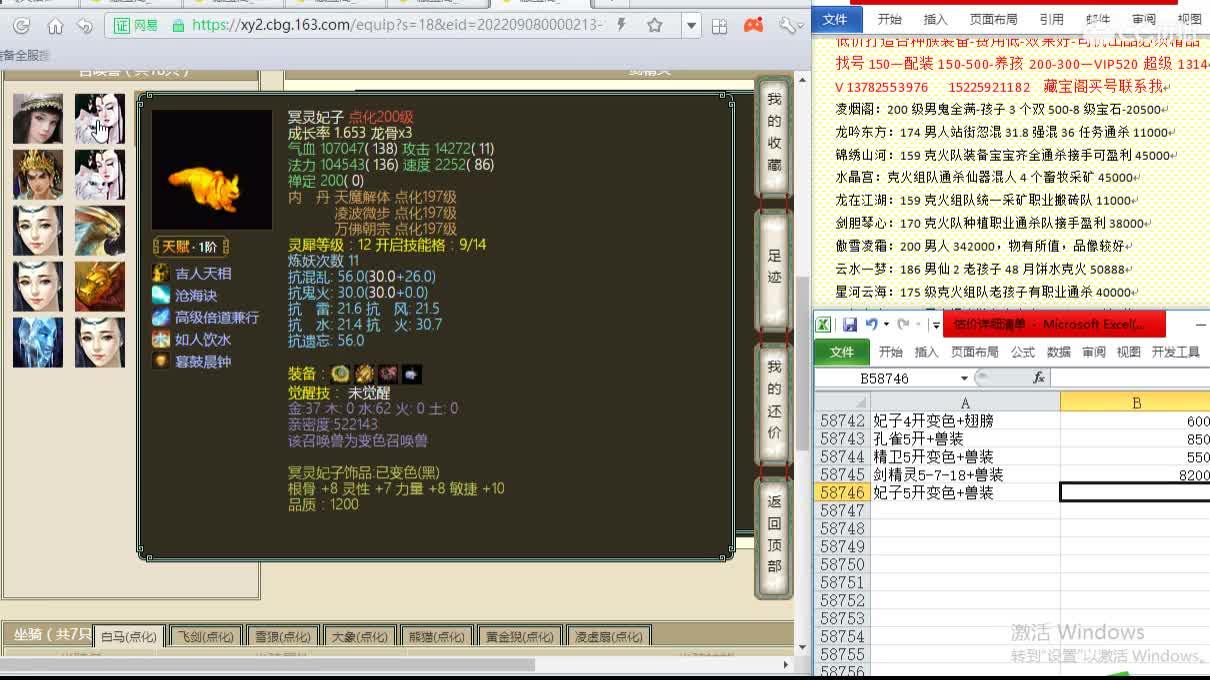Switch to 凌虚扇(点化) mount tab
This screenshot has height=680, width=1210.
point(609,637)
